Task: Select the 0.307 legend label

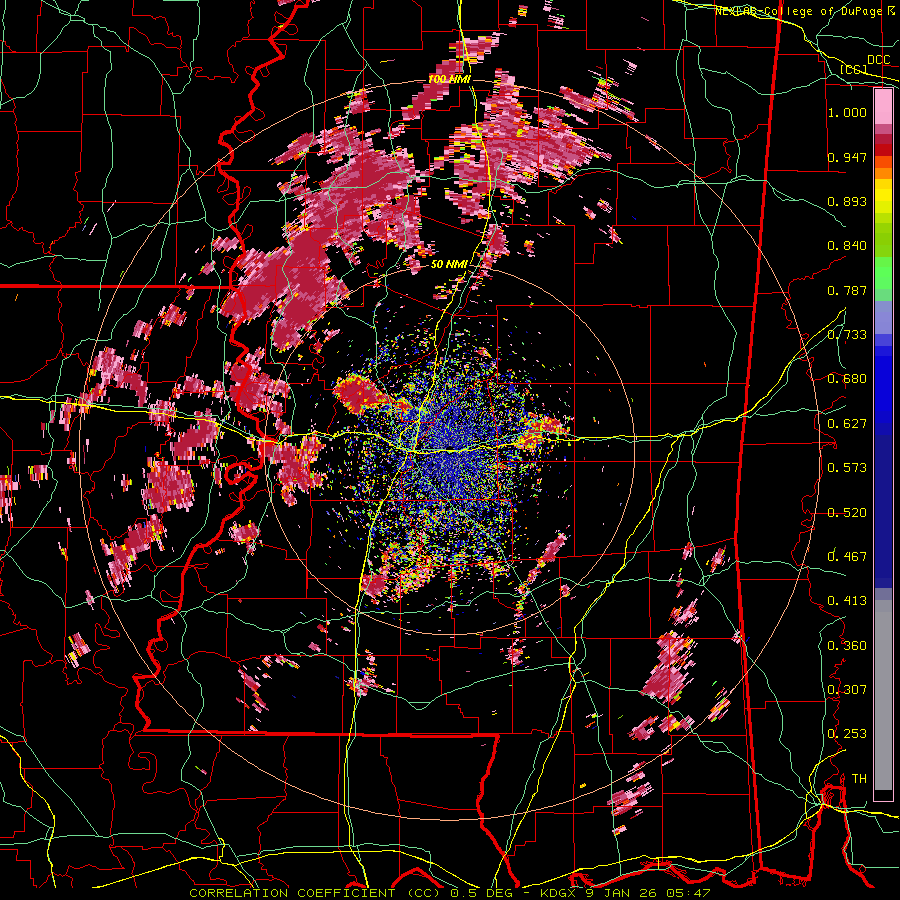Action: 847,690
